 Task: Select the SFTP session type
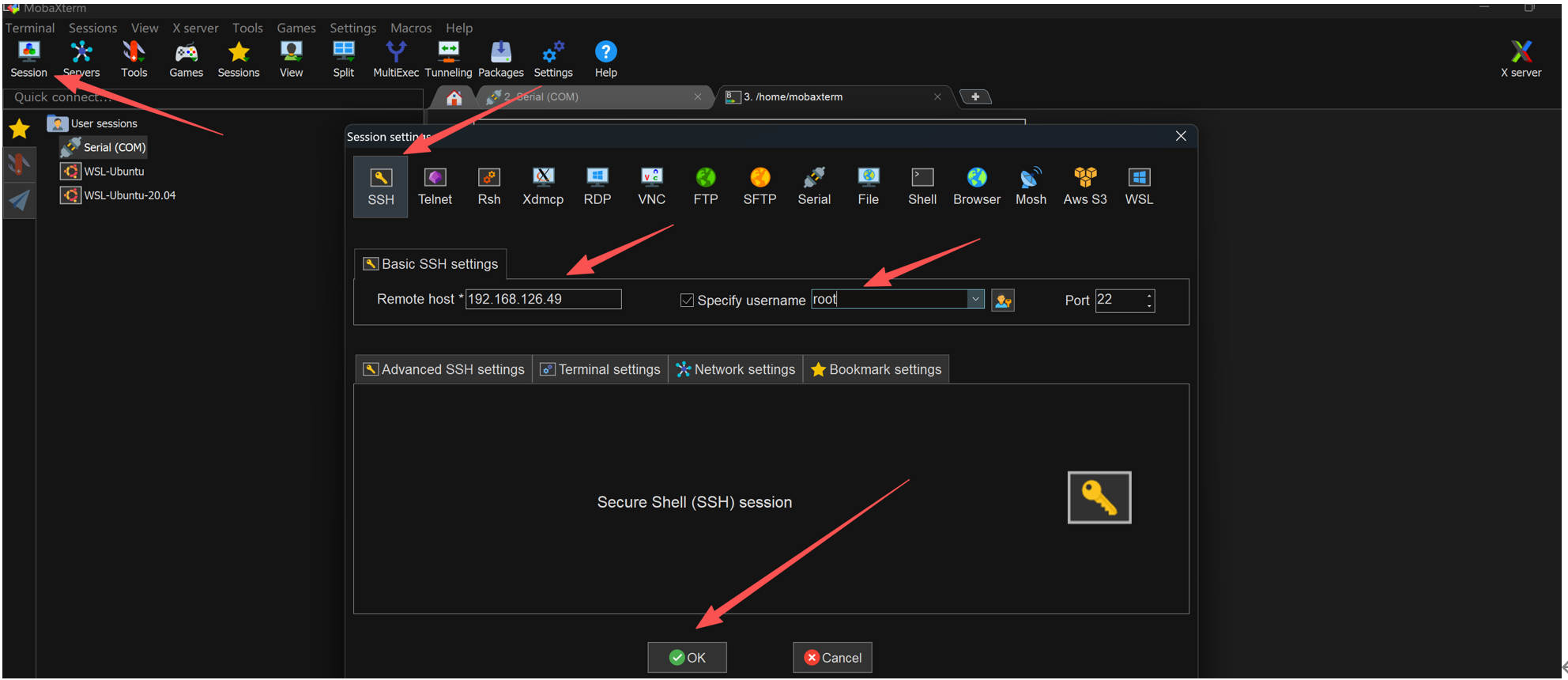[x=760, y=187]
